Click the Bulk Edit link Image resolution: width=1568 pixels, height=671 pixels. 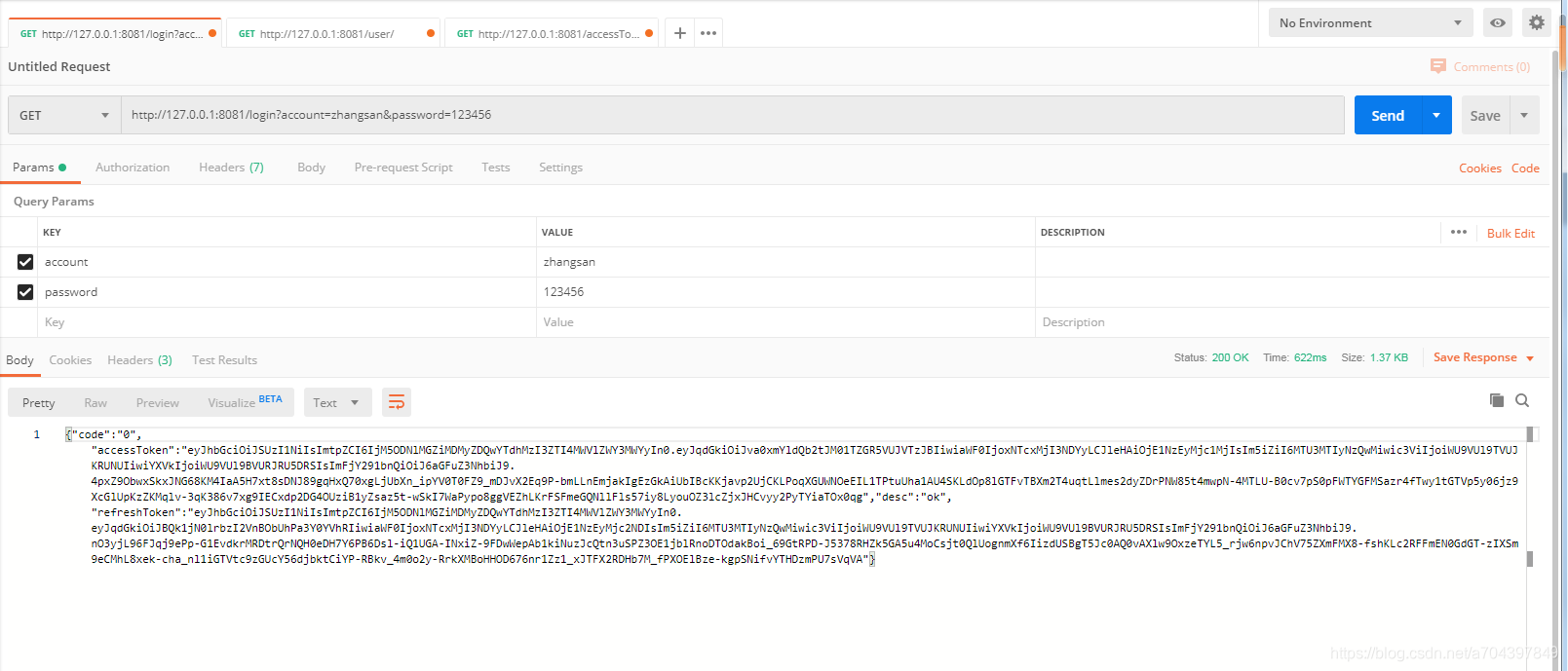click(1511, 234)
